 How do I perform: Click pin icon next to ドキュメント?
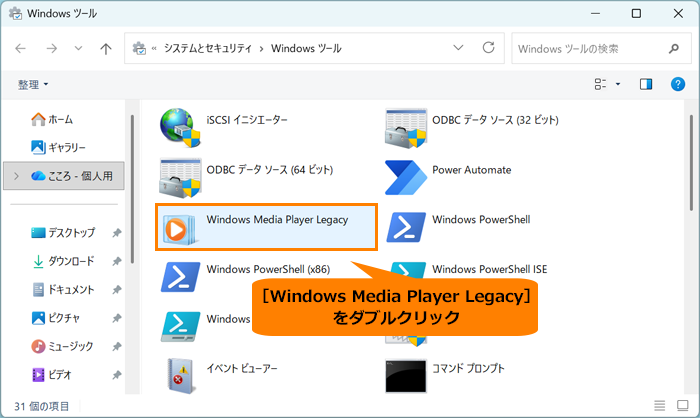click(117, 290)
